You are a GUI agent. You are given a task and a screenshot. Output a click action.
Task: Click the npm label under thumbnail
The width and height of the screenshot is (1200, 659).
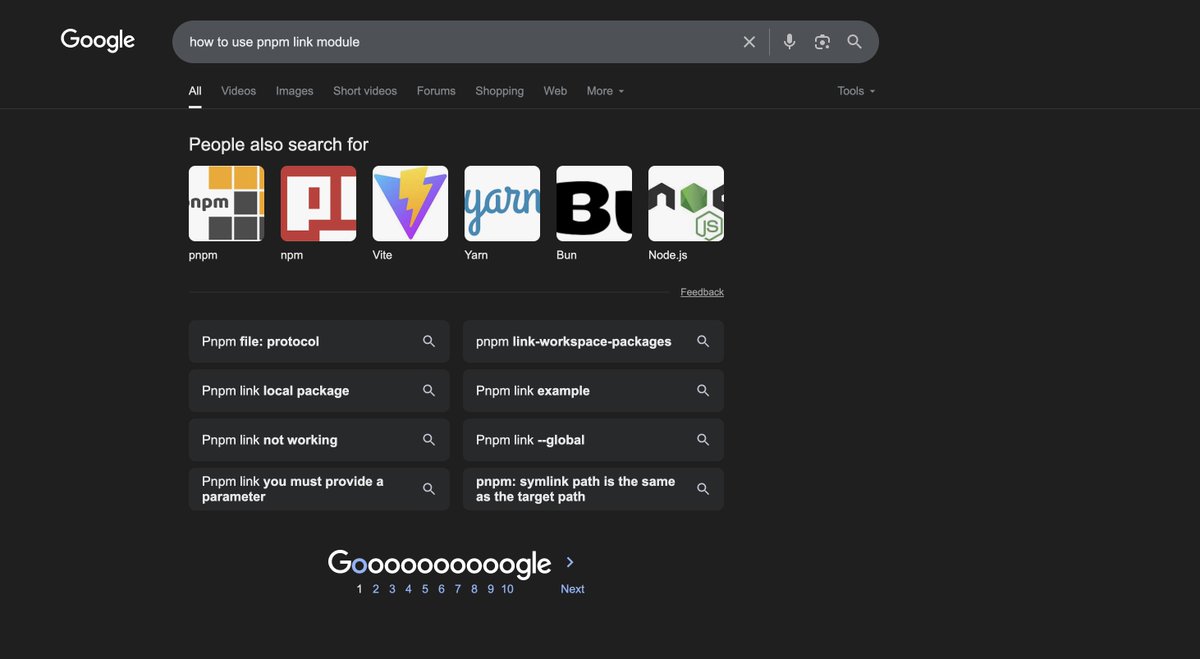coord(292,255)
